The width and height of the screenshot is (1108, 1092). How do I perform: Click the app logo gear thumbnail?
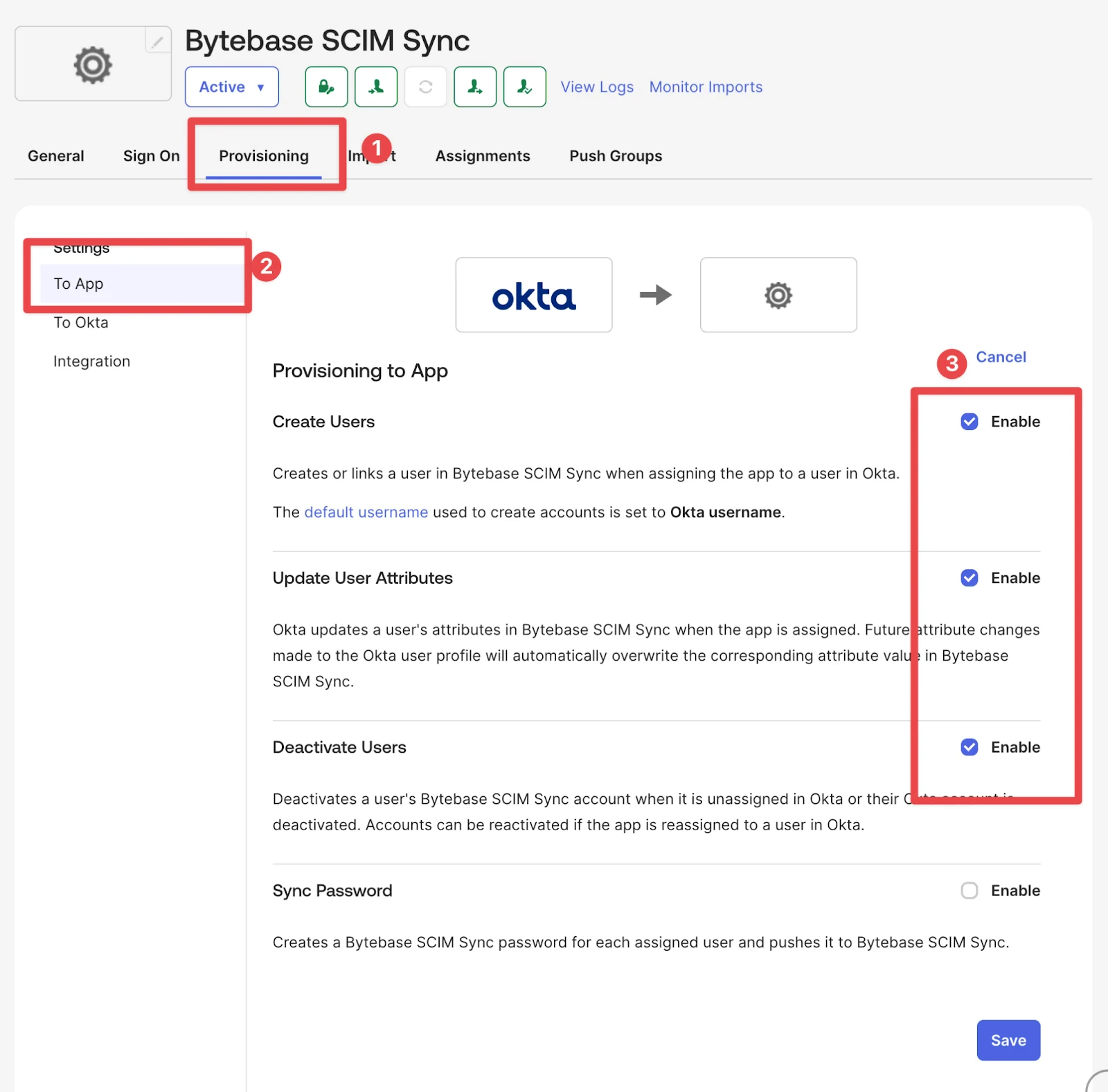93,64
